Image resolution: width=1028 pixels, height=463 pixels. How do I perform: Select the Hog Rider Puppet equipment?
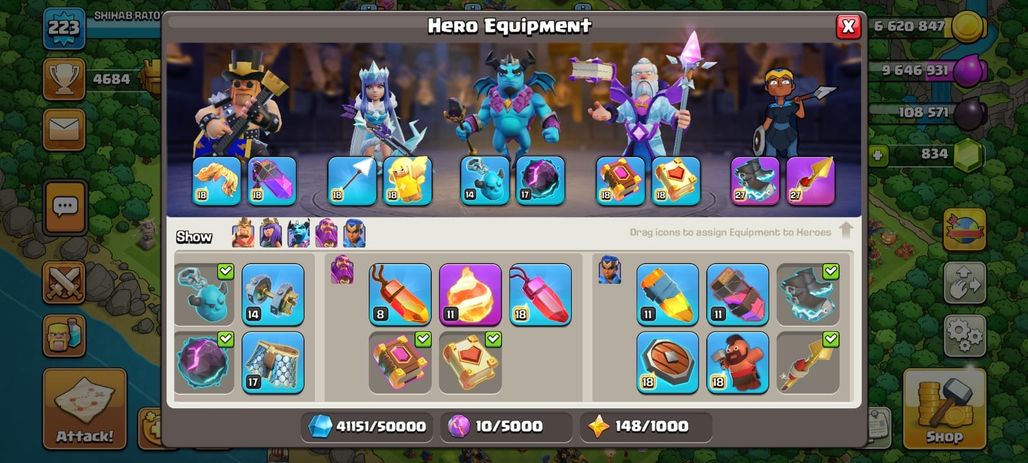coord(738,363)
